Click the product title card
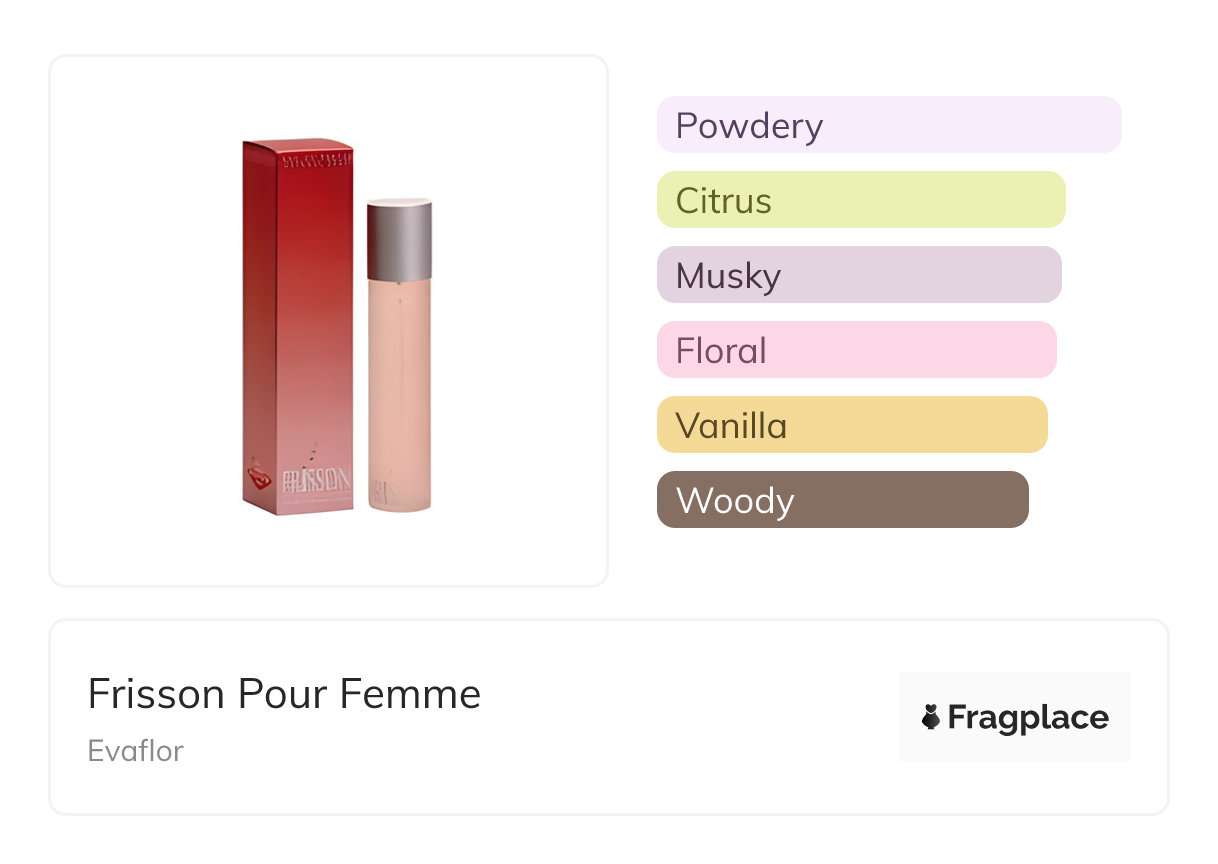Image resolution: width=1218 pixels, height=864 pixels. (x=609, y=717)
